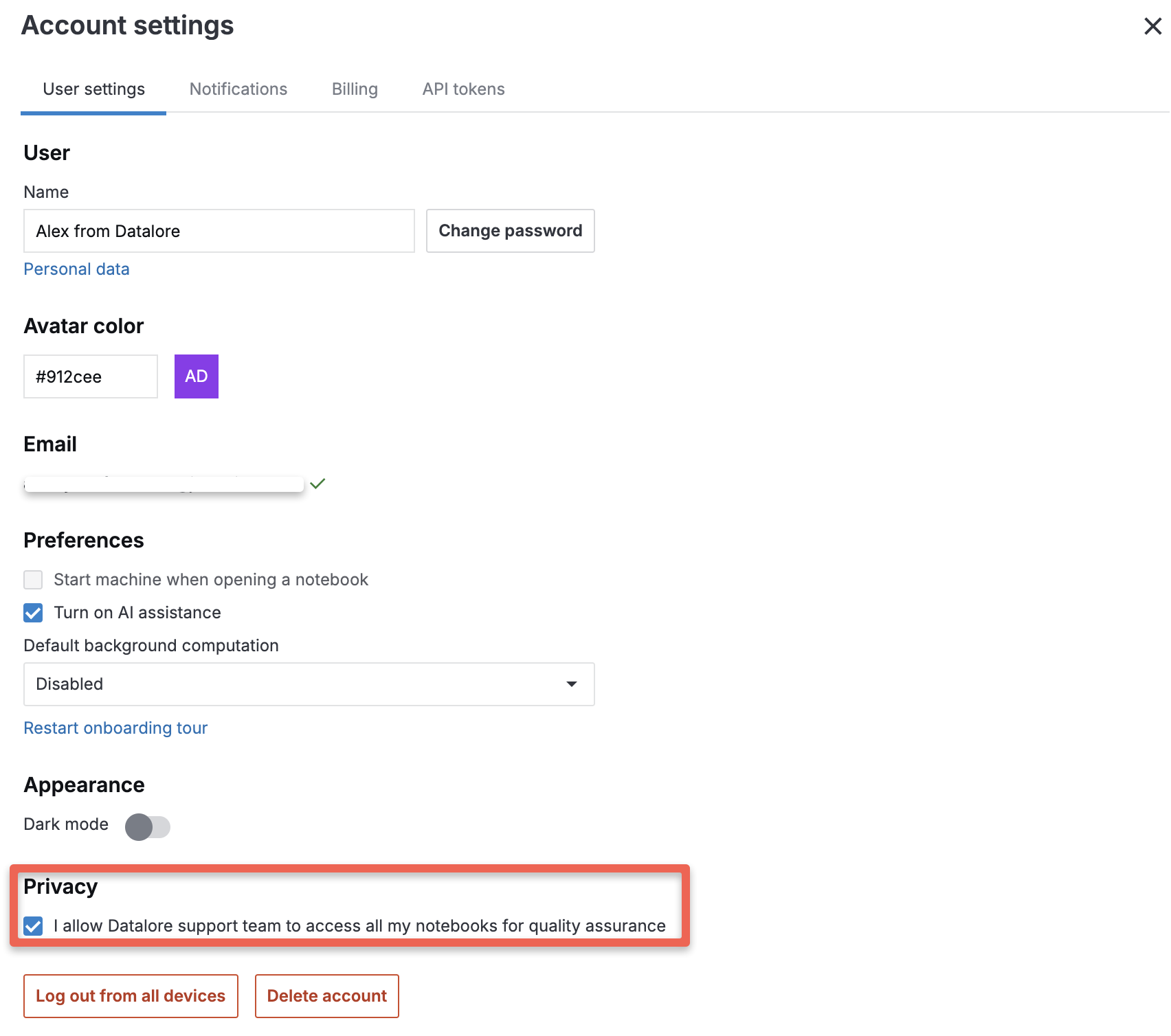Viewport: 1171px width, 1036px height.
Task: Switch to the Notifications tab
Action: pos(238,89)
